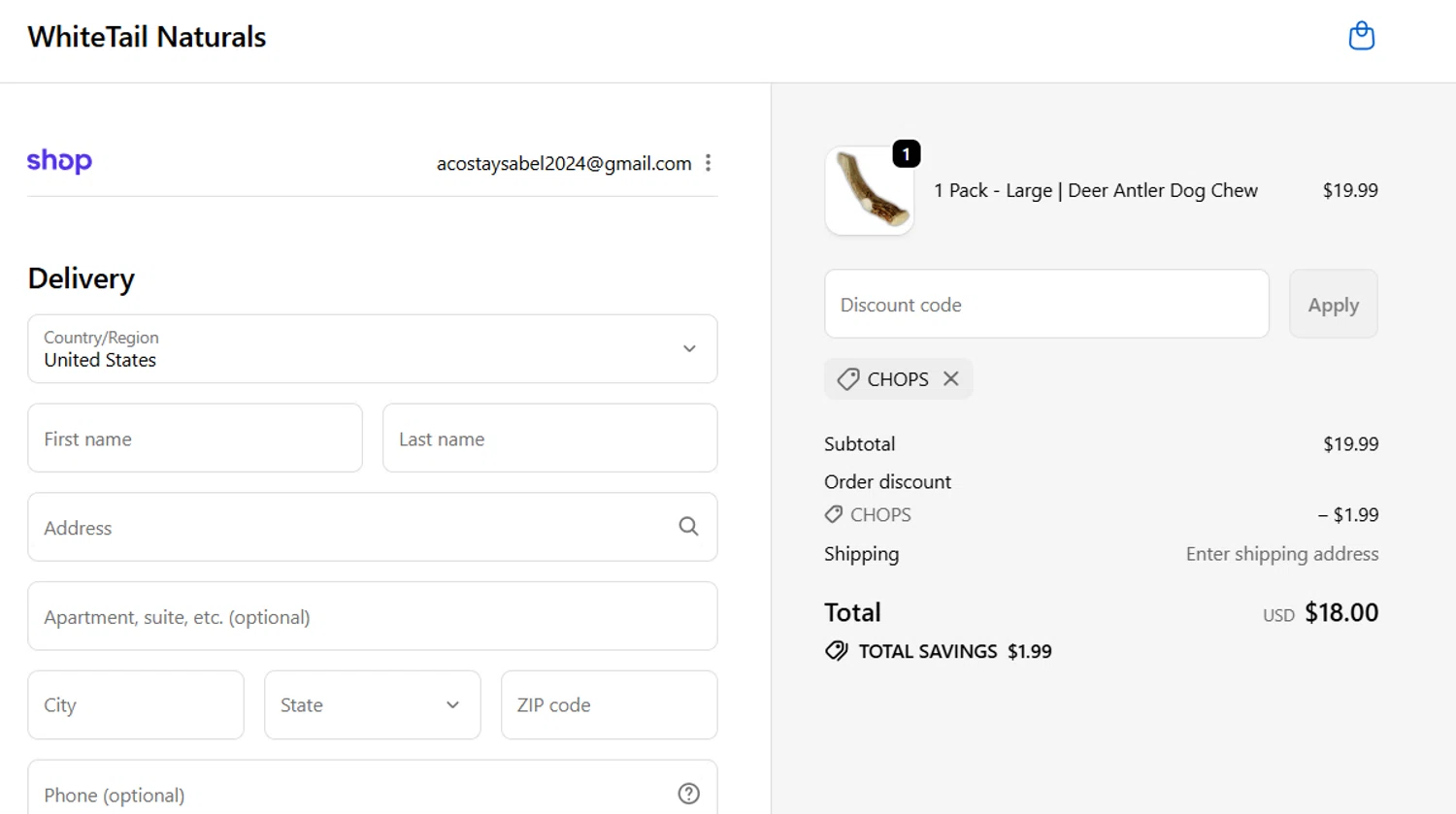Click the – $1.99 discount amount
The image size is (1456, 814).
click(x=1348, y=515)
